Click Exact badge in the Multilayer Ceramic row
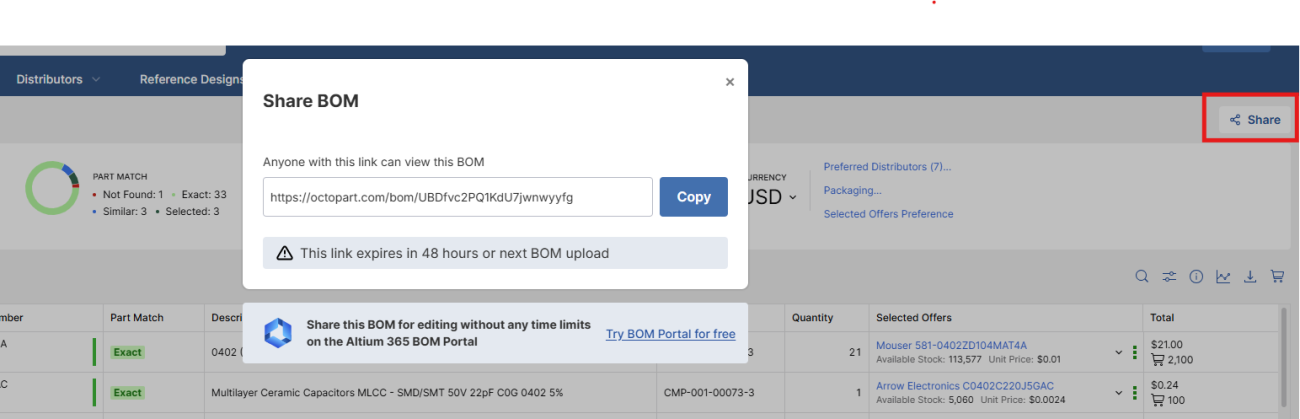The width and height of the screenshot is (1300, 419). click(127, 392)
